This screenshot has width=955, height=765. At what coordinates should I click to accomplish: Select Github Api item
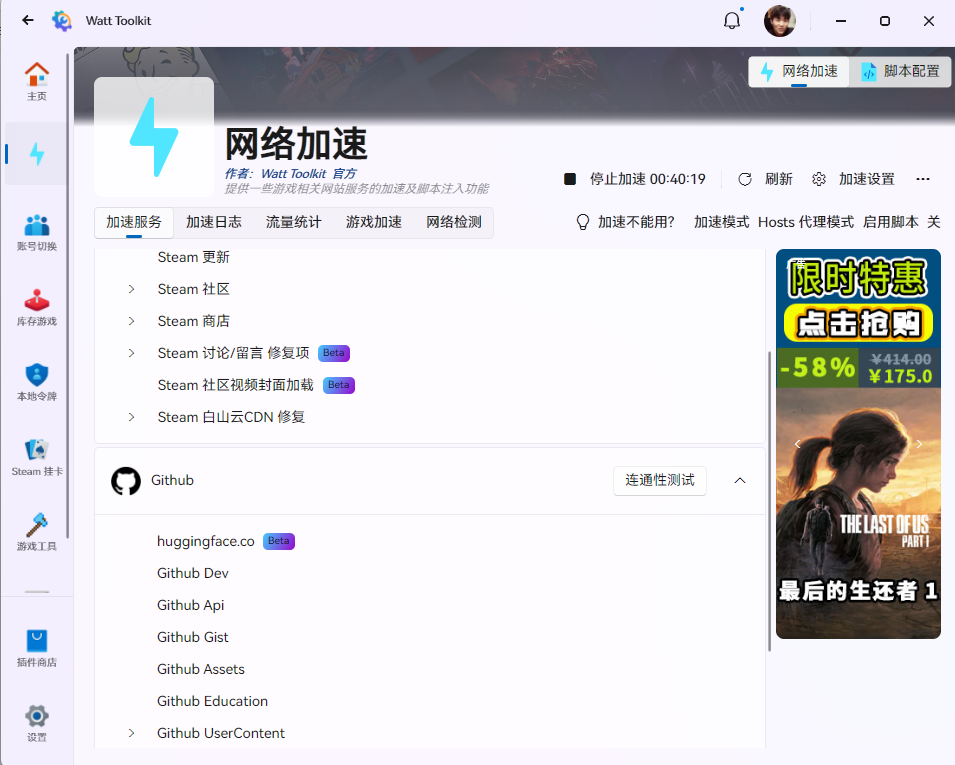(x=191, y=605)
